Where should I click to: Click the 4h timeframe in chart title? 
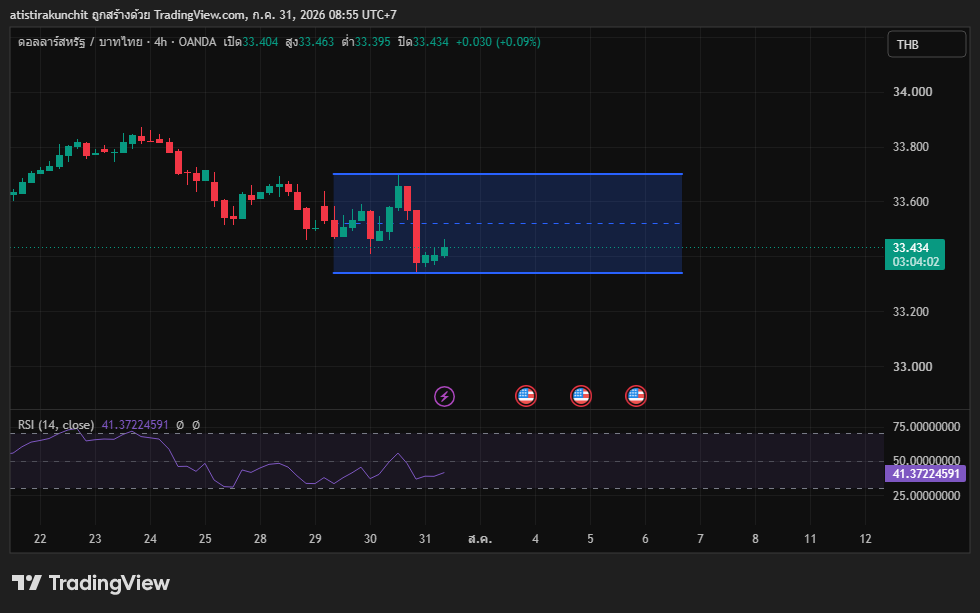point(161,42)
